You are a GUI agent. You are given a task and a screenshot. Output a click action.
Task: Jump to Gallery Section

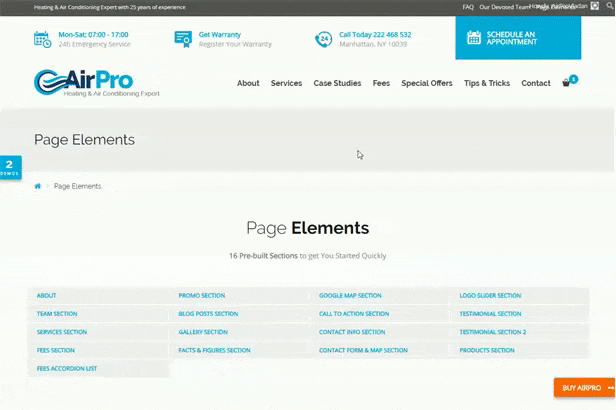tap(203, 332)
